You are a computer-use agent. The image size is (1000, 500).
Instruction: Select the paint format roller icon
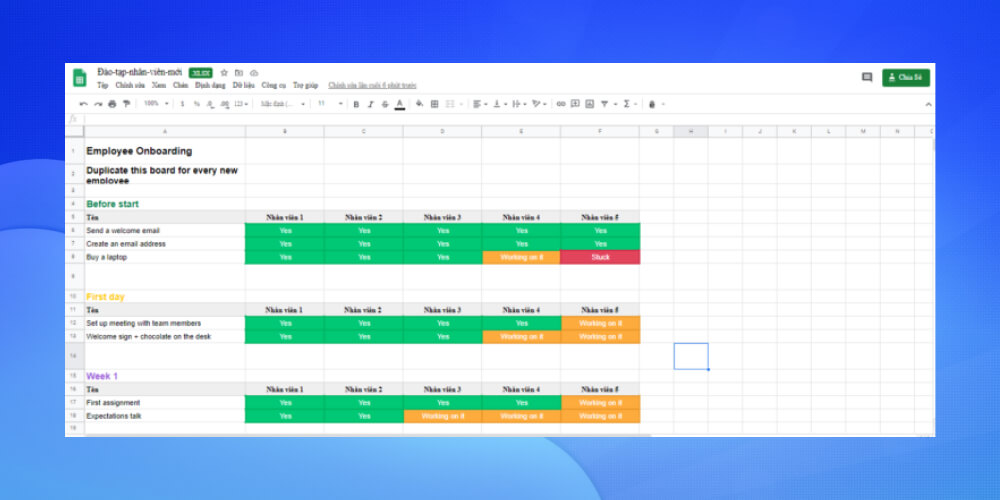[x=125, y=104]
